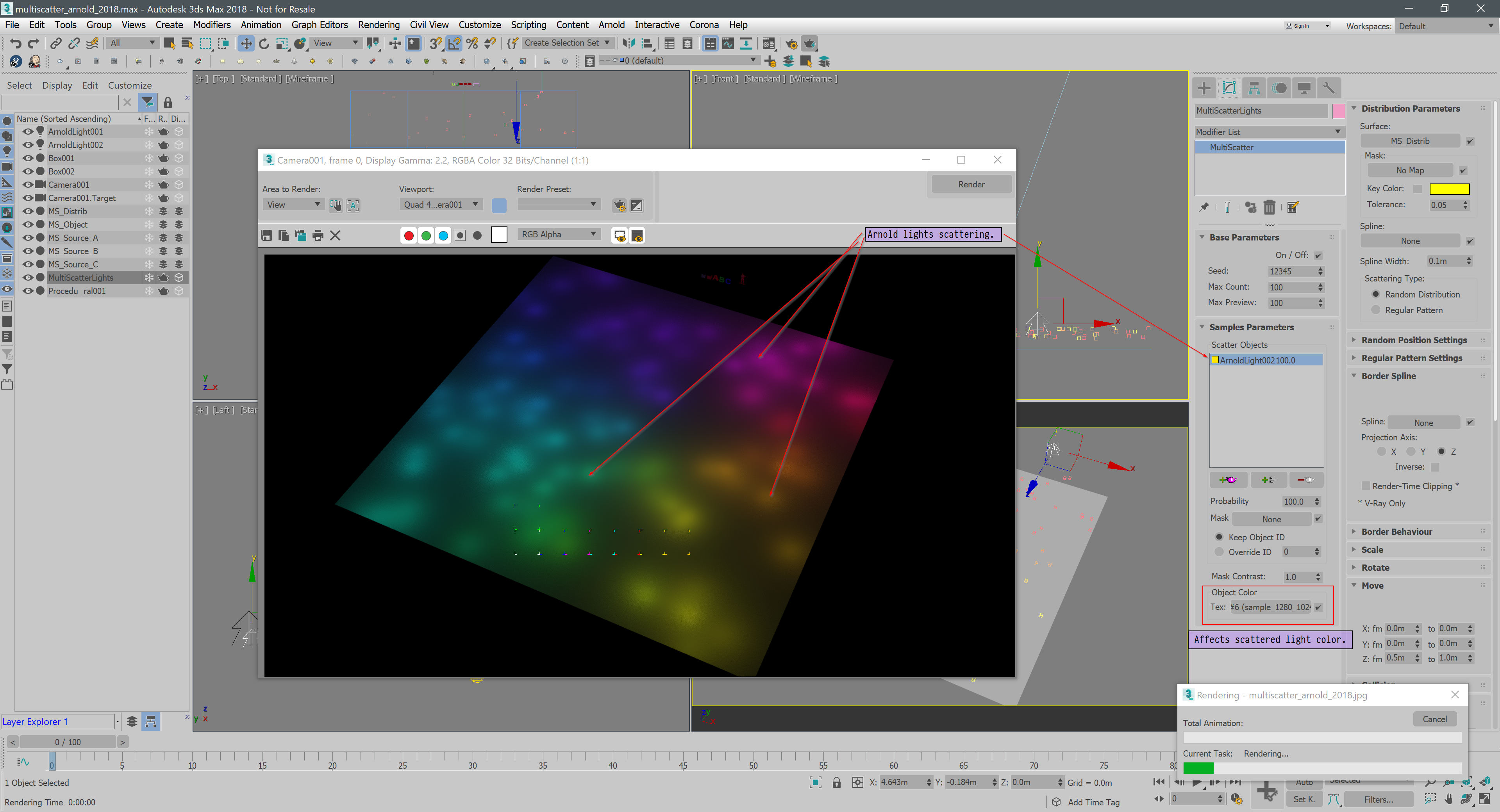Hide Box001 using its eye icon
1500x812 pixels.
tap(27, 158)
